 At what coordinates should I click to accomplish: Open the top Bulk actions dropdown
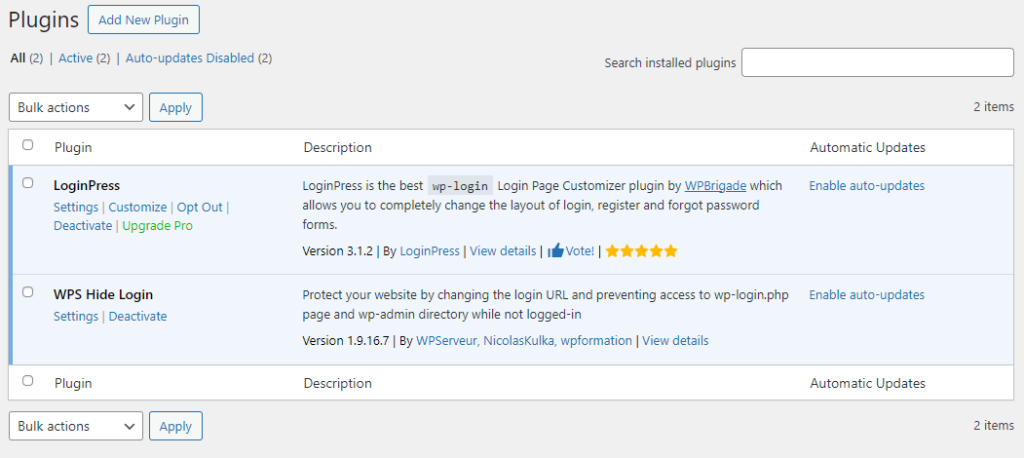coord(76,107)
